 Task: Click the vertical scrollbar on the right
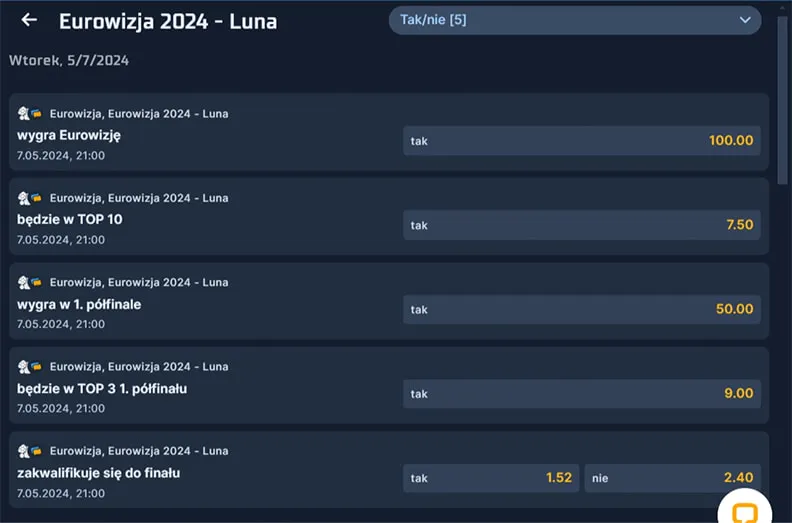783,100
